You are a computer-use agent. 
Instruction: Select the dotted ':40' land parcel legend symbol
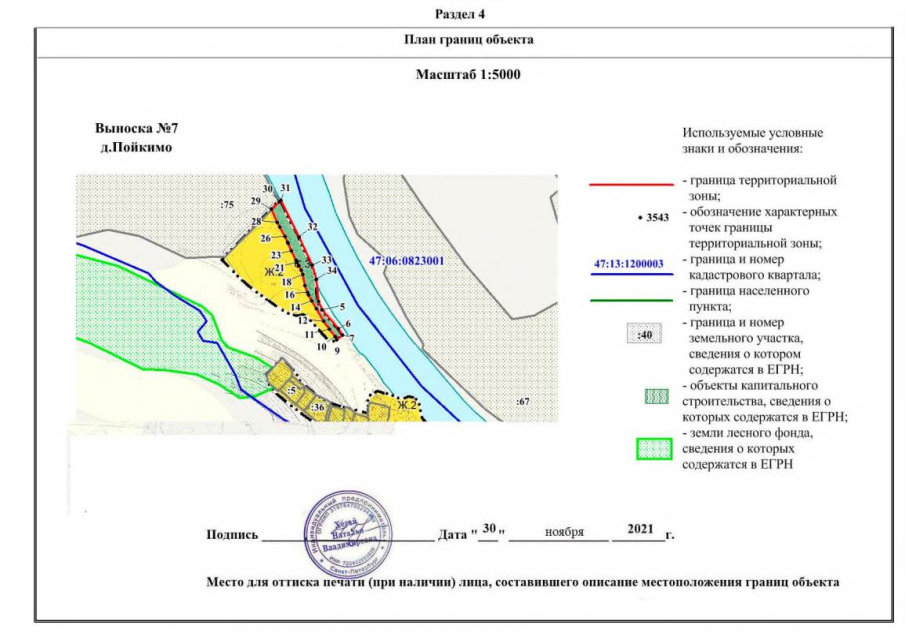pos(644,334)
